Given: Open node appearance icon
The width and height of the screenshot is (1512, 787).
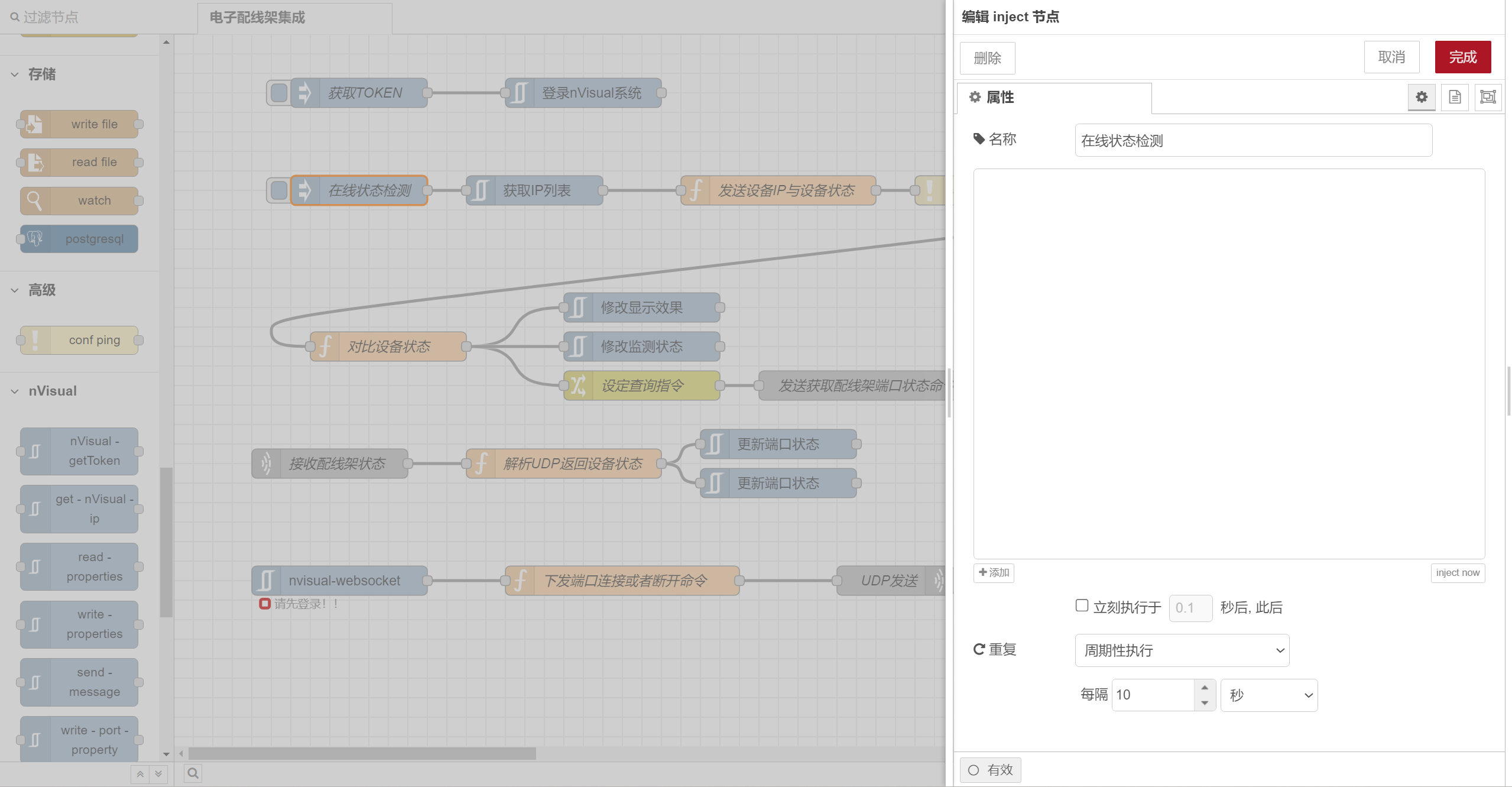Looking at the screenshot, I should (x=1488, y=97).
